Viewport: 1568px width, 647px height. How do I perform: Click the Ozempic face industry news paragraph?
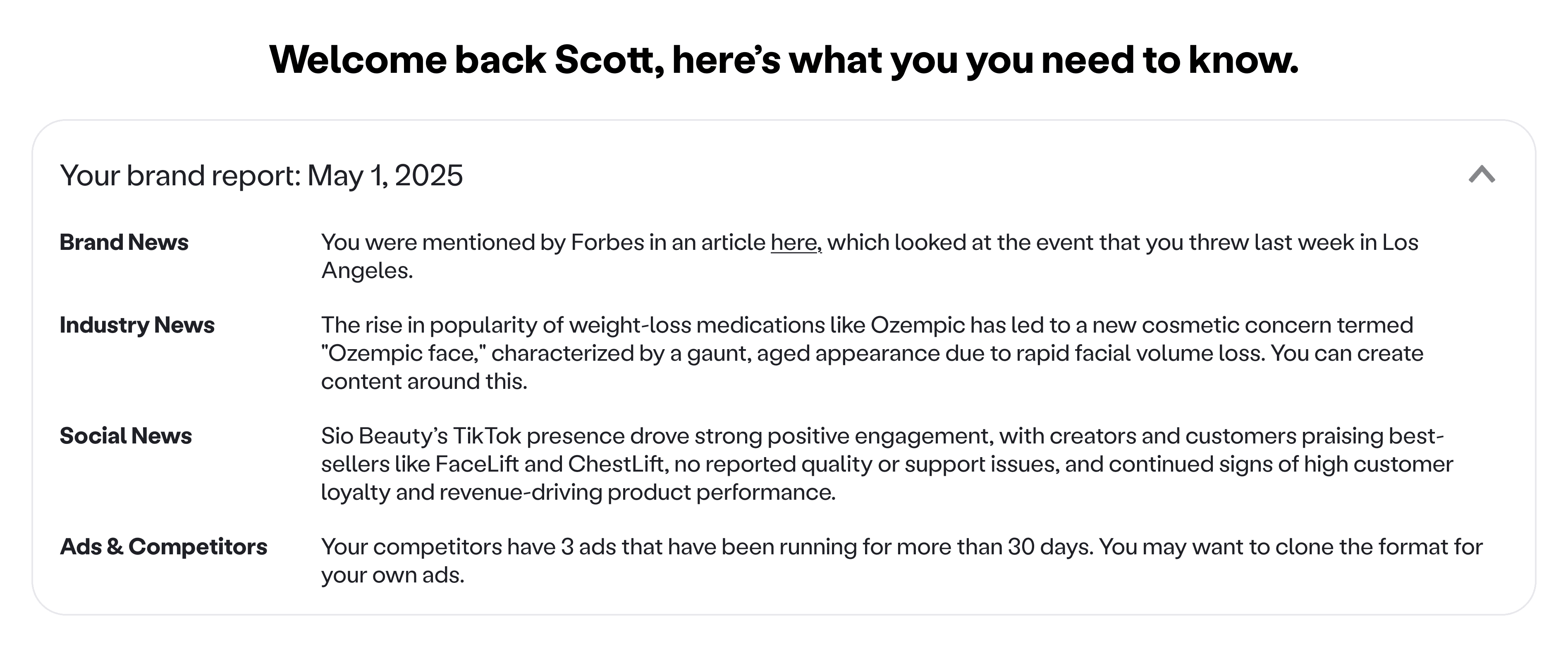point(872,353)
